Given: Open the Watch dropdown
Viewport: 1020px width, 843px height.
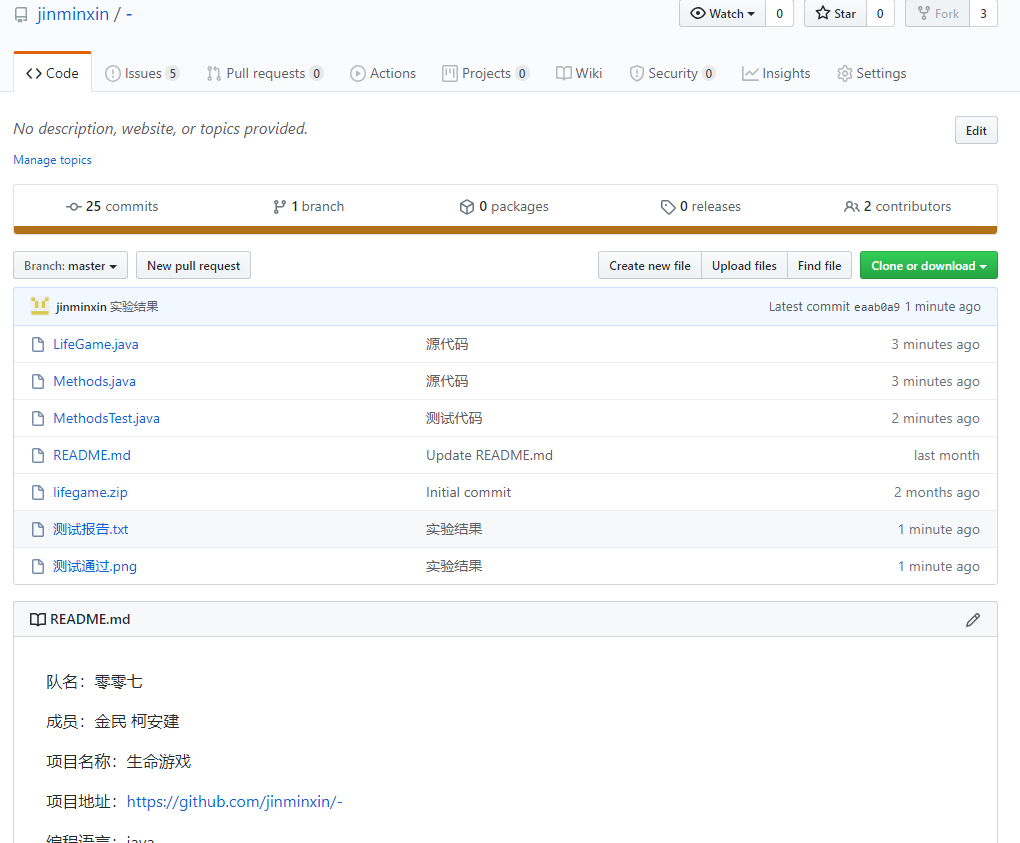Looking at the screenshot, I should [723, 14].
